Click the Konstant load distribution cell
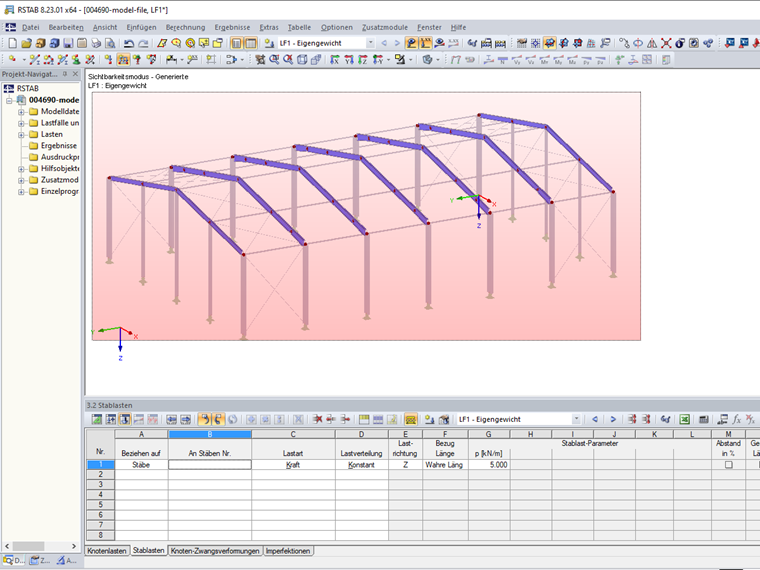This screenshot has width=760, height=570. 362,464
